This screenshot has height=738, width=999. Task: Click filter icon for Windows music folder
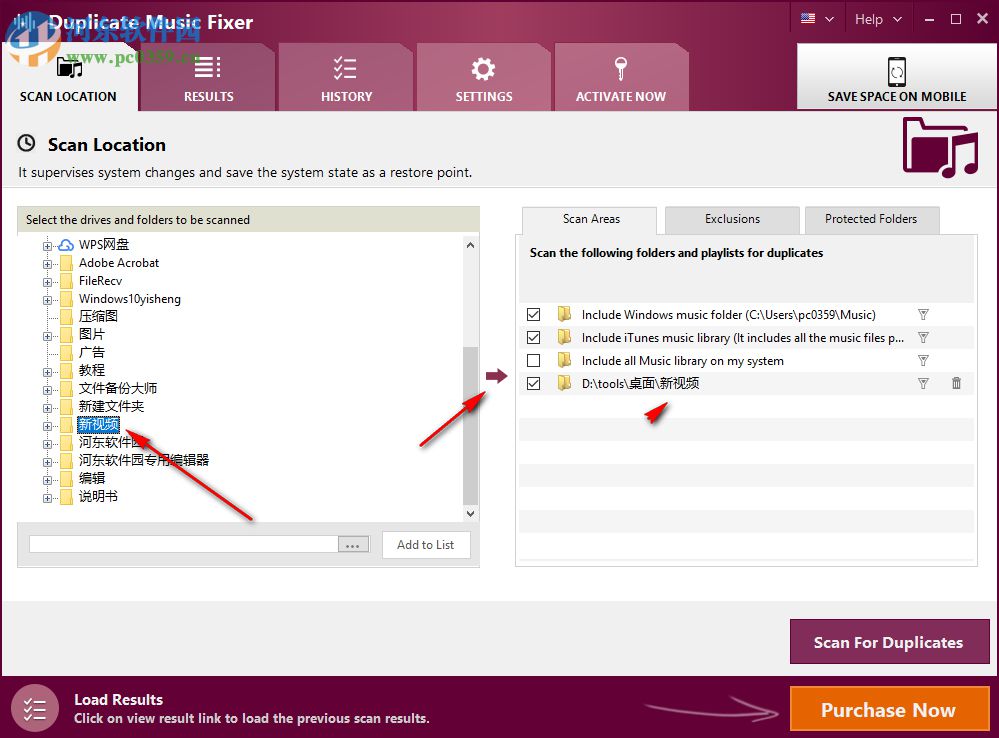(x=923, y=314)
